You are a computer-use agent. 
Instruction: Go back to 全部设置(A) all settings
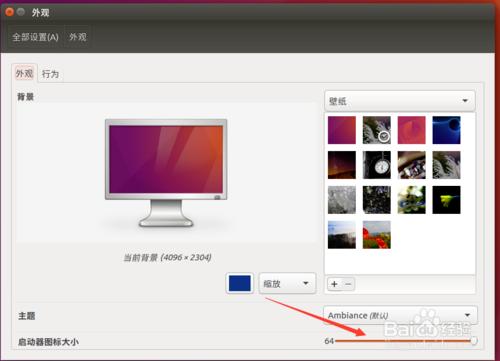tap(35, 37)
